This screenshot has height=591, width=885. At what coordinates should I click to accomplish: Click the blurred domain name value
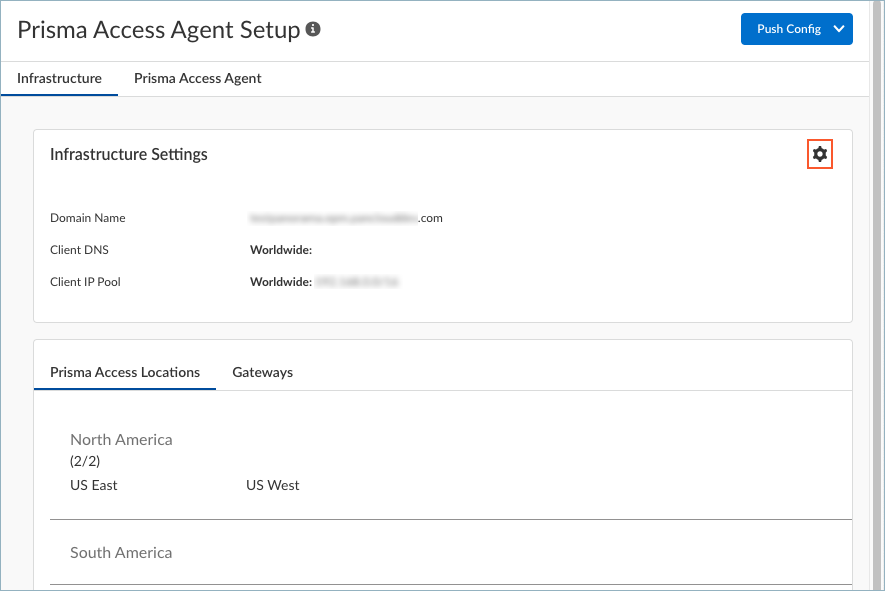pos(345,218)
